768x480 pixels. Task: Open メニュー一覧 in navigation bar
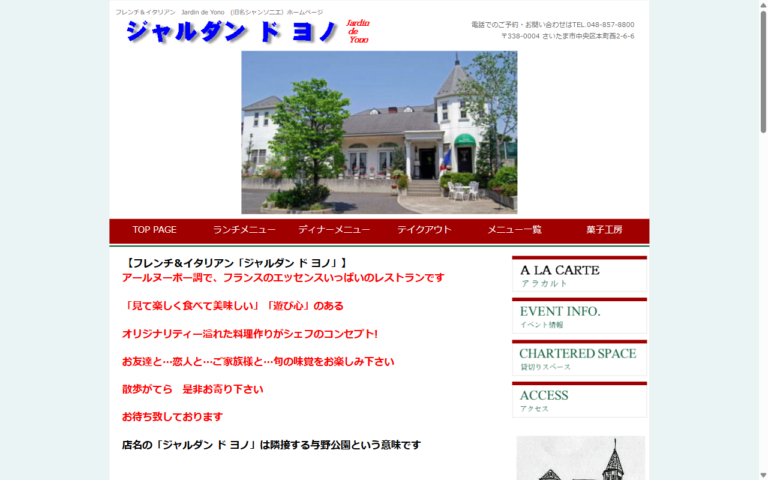point(514,230)
